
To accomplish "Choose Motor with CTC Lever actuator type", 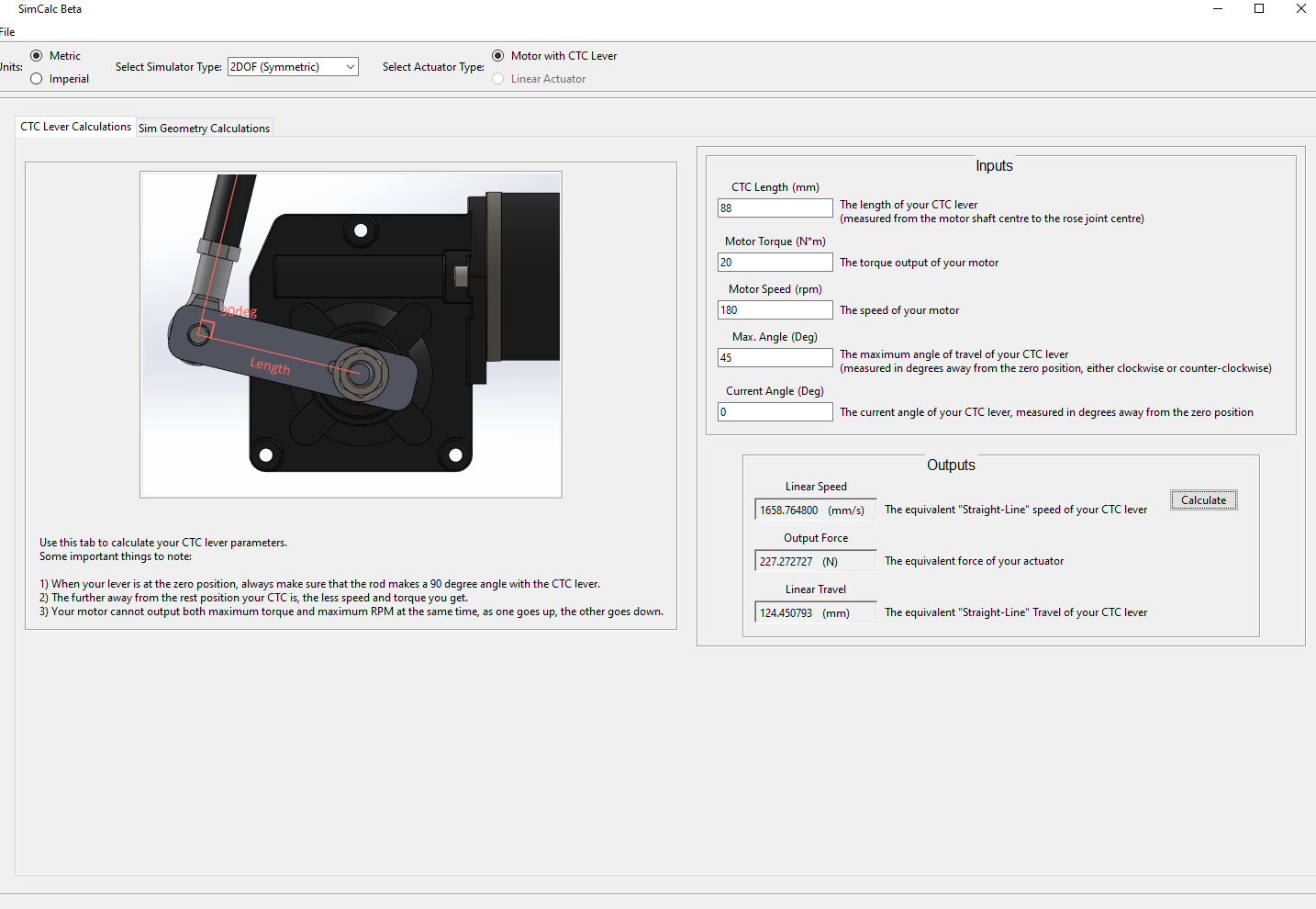I will (x=498, y=56).
